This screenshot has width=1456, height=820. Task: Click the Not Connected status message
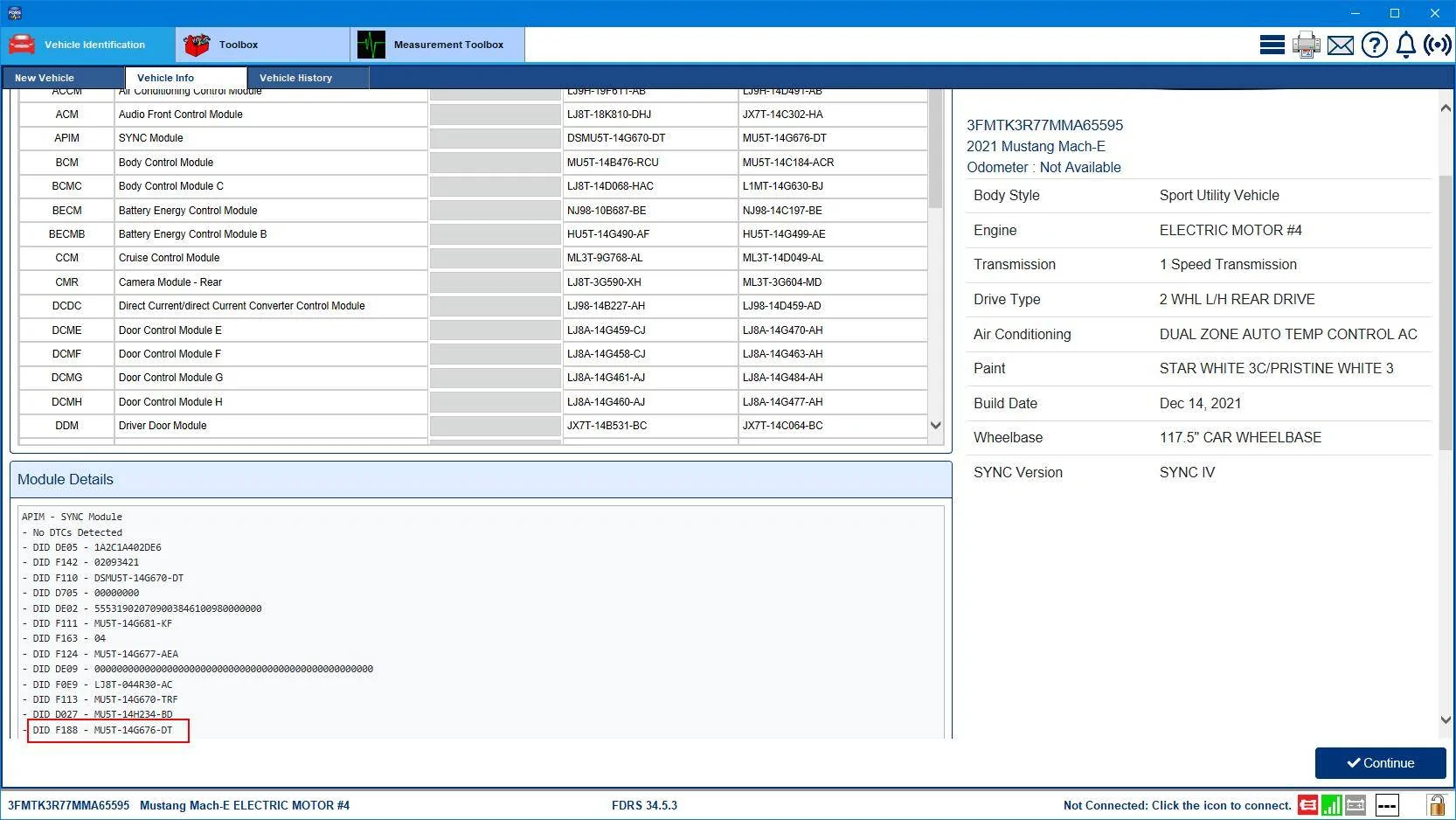click(x=1177, y=805)
